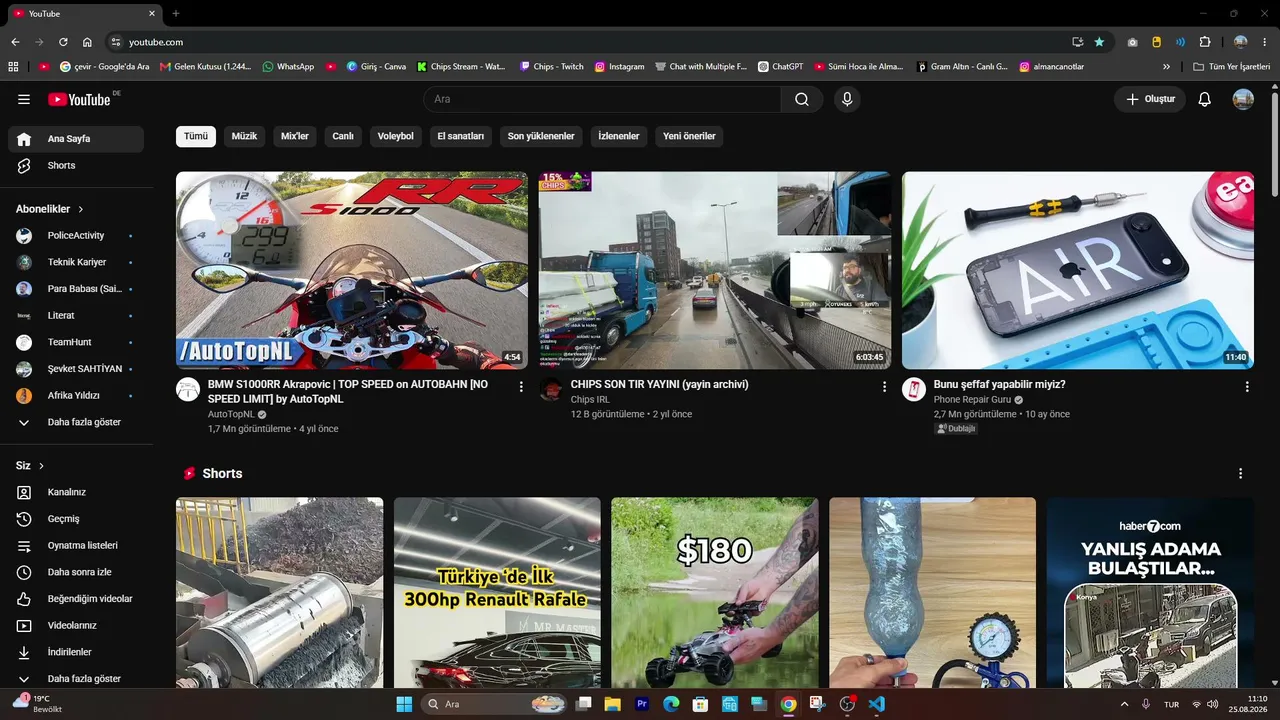Open the Teknik Kariyer subscription

click(x=76, y=262)
